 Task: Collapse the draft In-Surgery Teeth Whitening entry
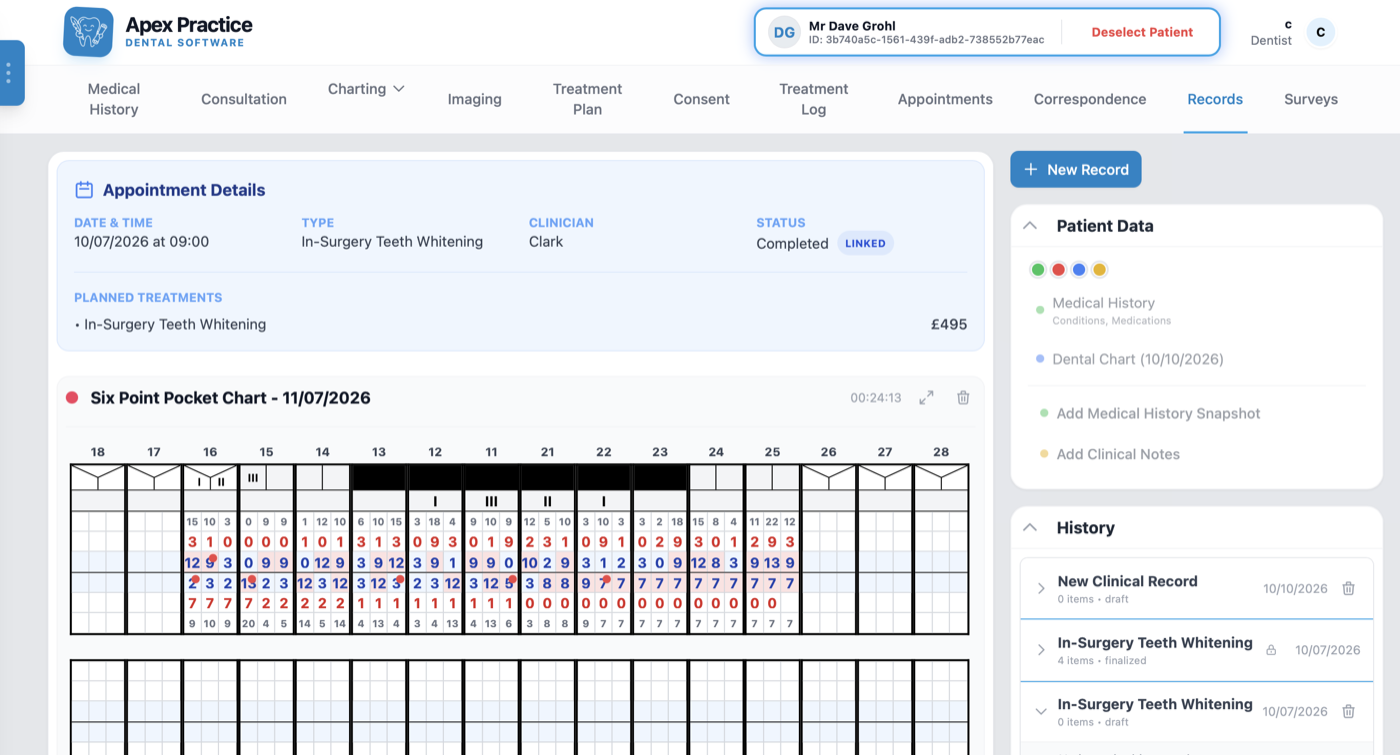coord(1041,711)
